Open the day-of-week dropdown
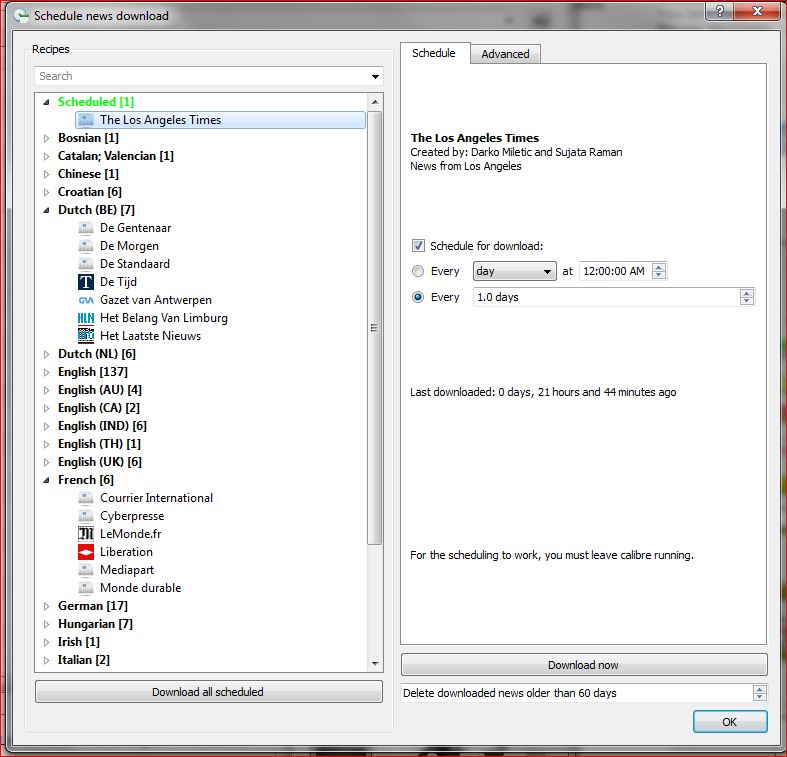 [x=514, y=271]
